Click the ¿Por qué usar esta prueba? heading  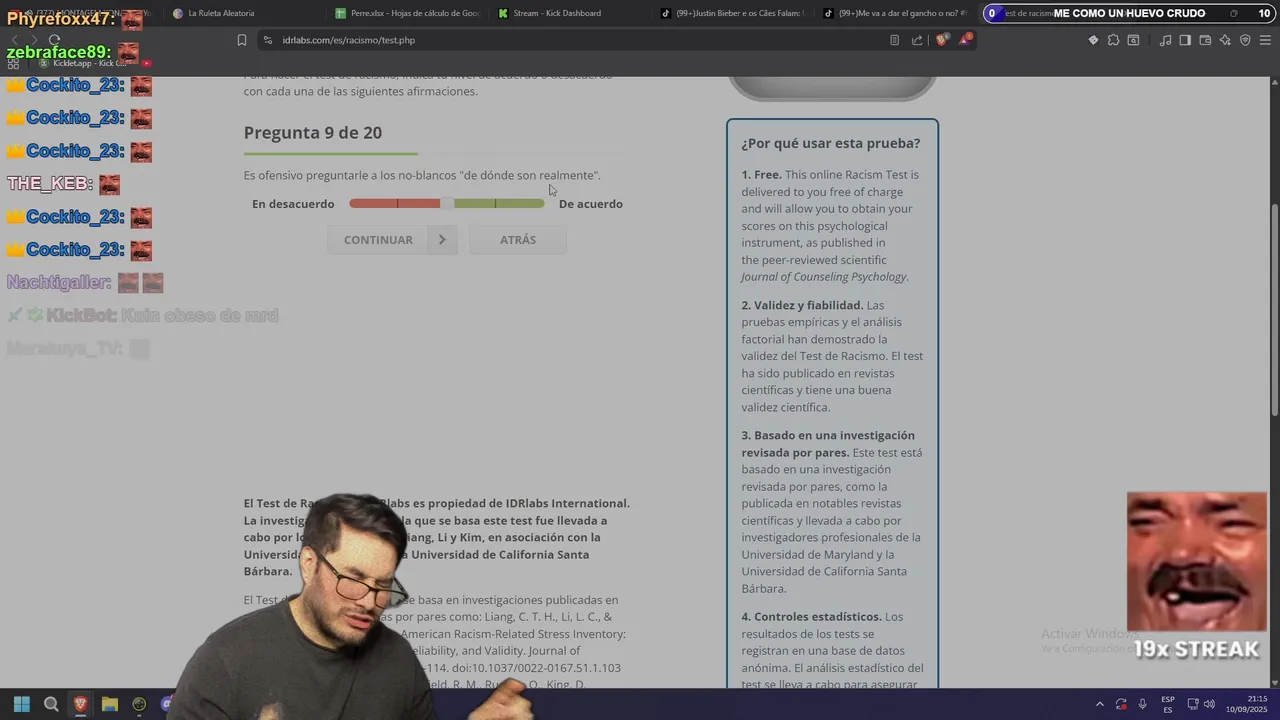(831, 143)
